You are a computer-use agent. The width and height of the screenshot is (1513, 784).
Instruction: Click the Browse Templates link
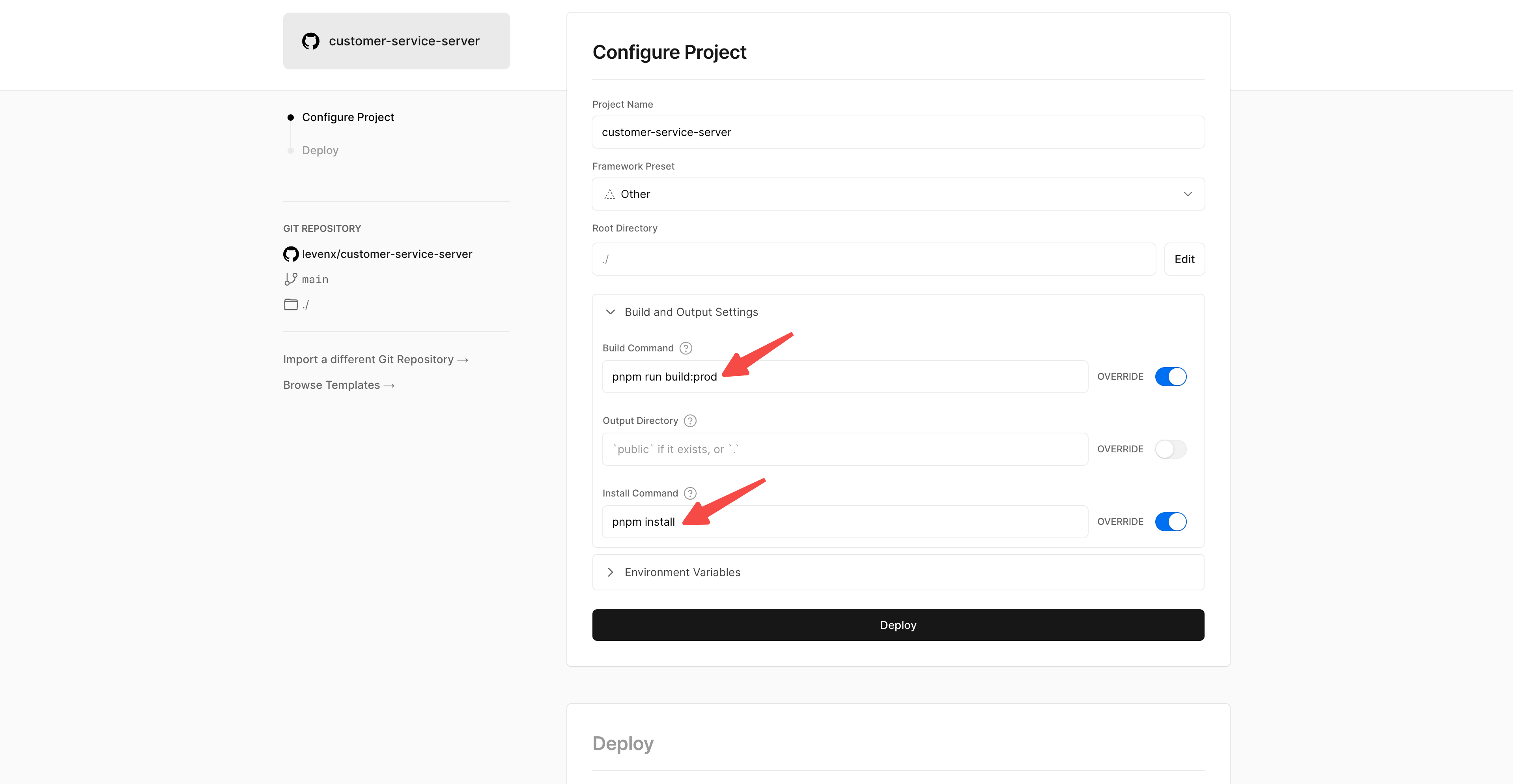[x=338, y=385]
